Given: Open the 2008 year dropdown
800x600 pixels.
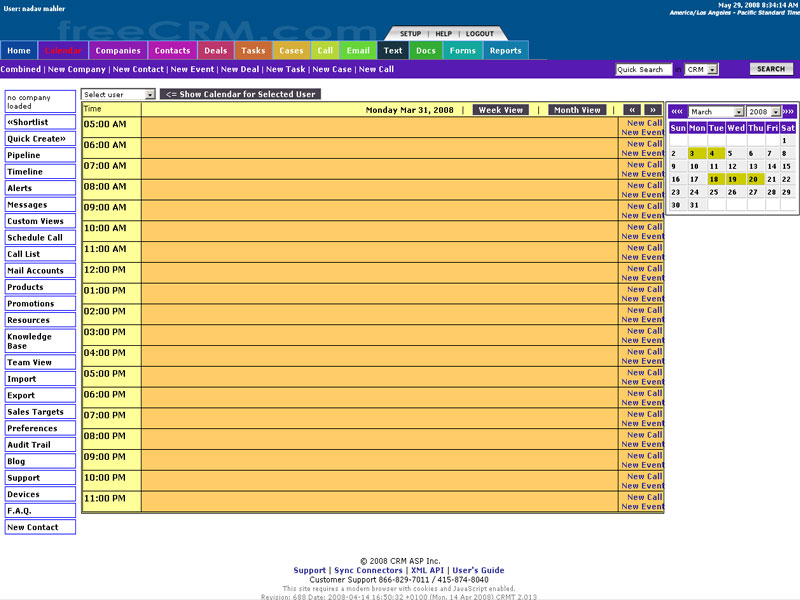Looking at the screenshot, I should [764, 112].
